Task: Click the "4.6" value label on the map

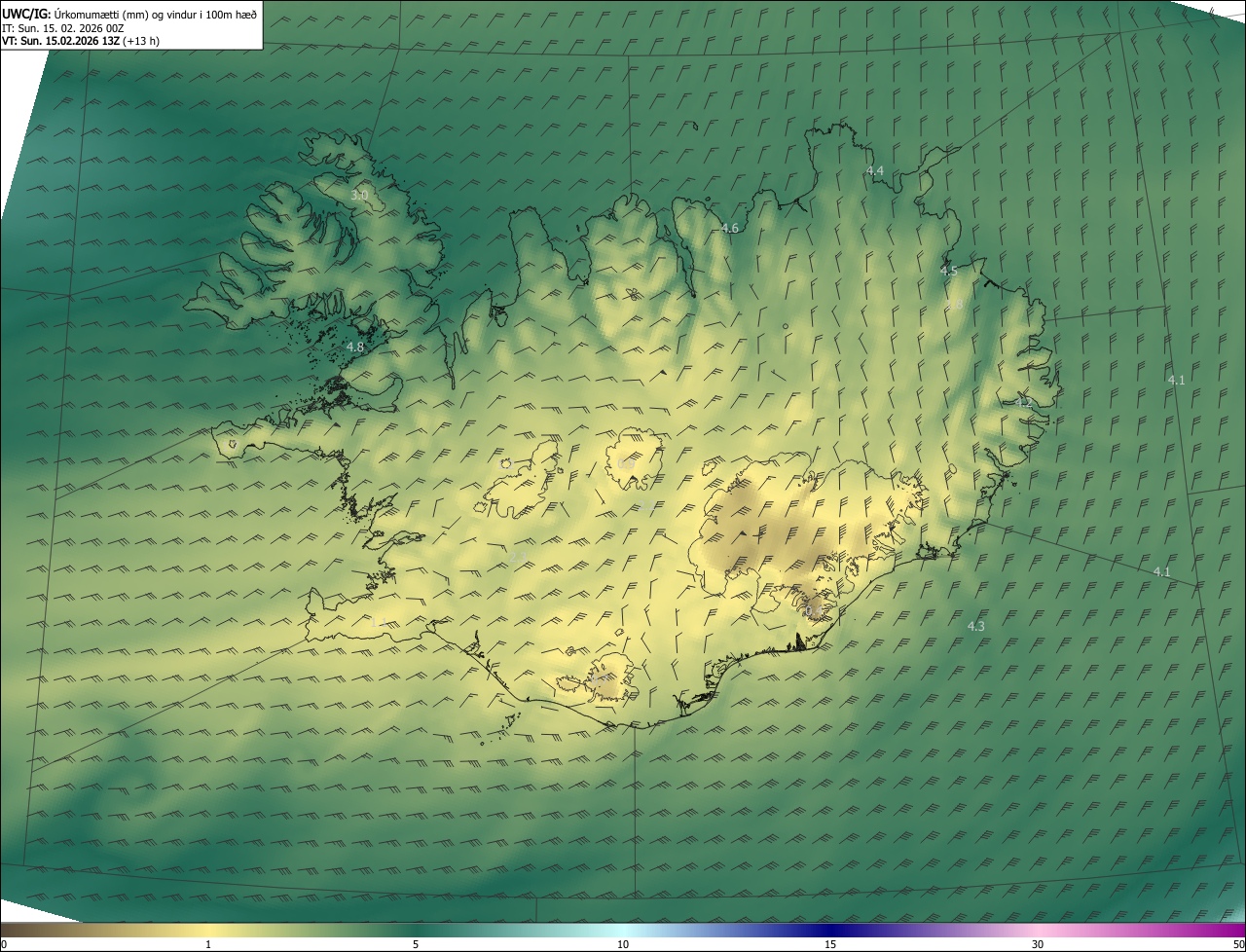Action: [730, 228]
